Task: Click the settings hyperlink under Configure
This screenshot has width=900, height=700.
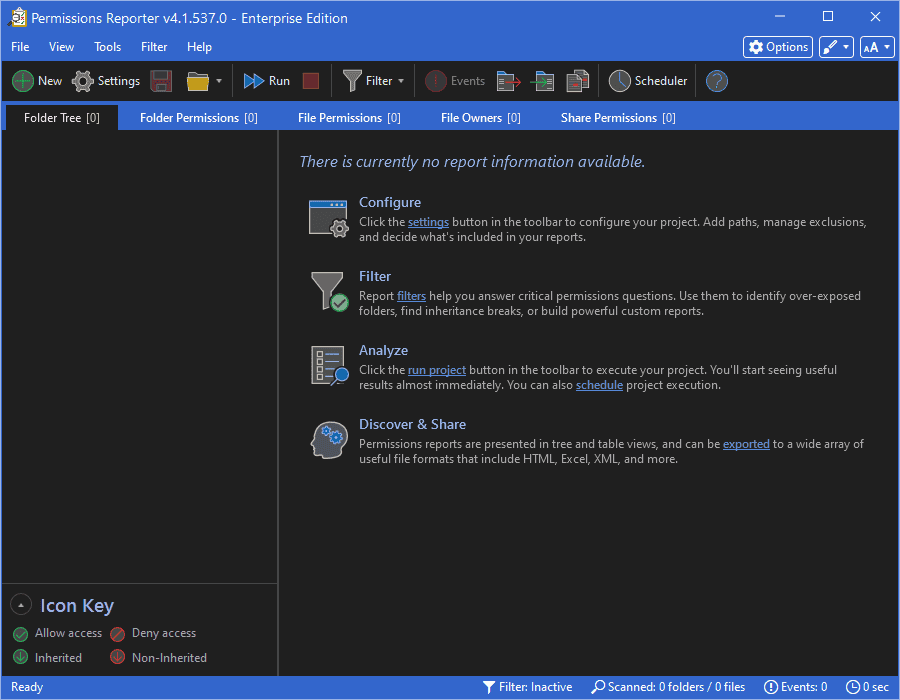Action: point(428,222)
